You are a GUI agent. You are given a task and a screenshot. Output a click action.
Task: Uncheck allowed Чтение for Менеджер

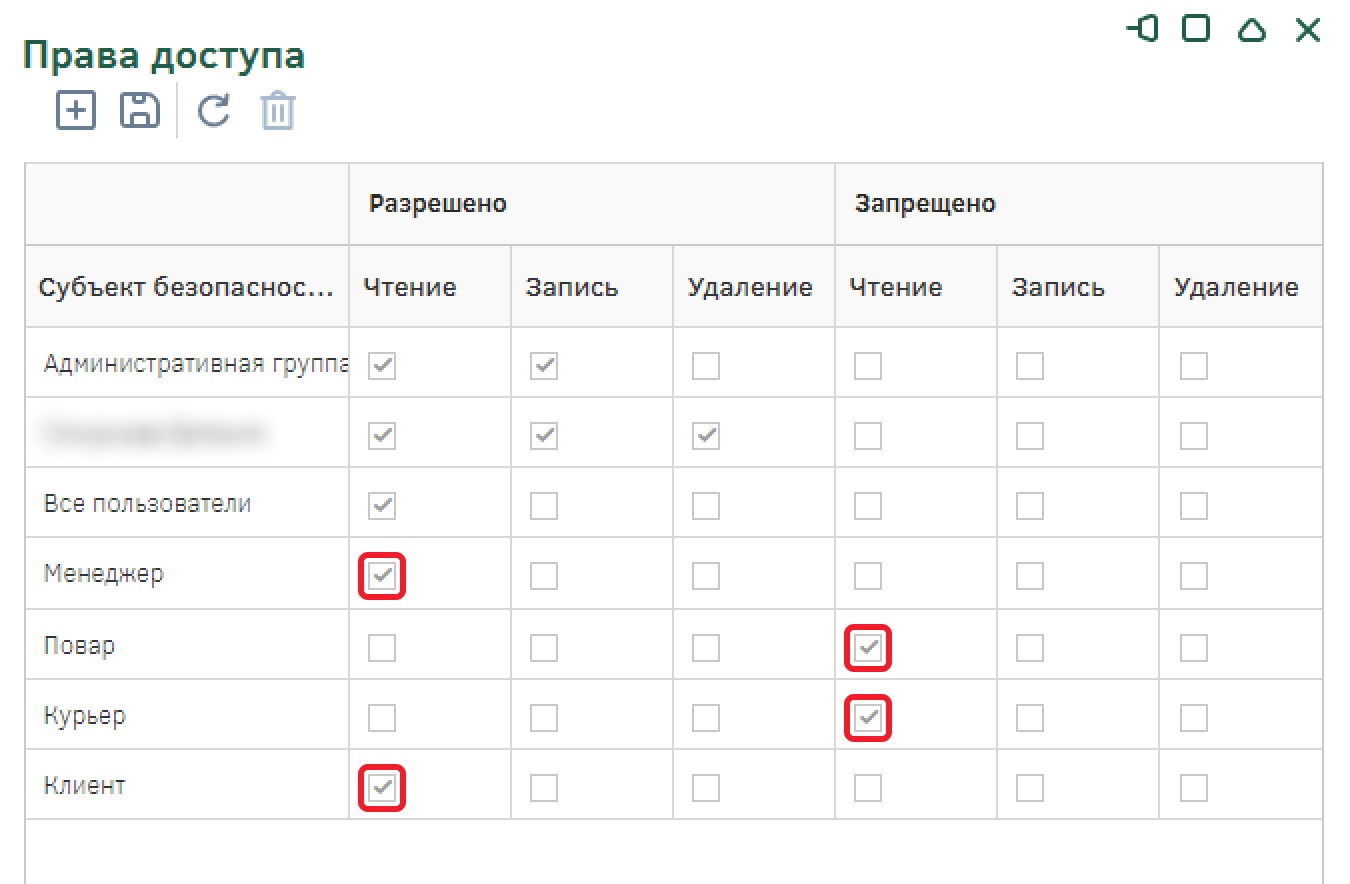click(x=382, y=576)
